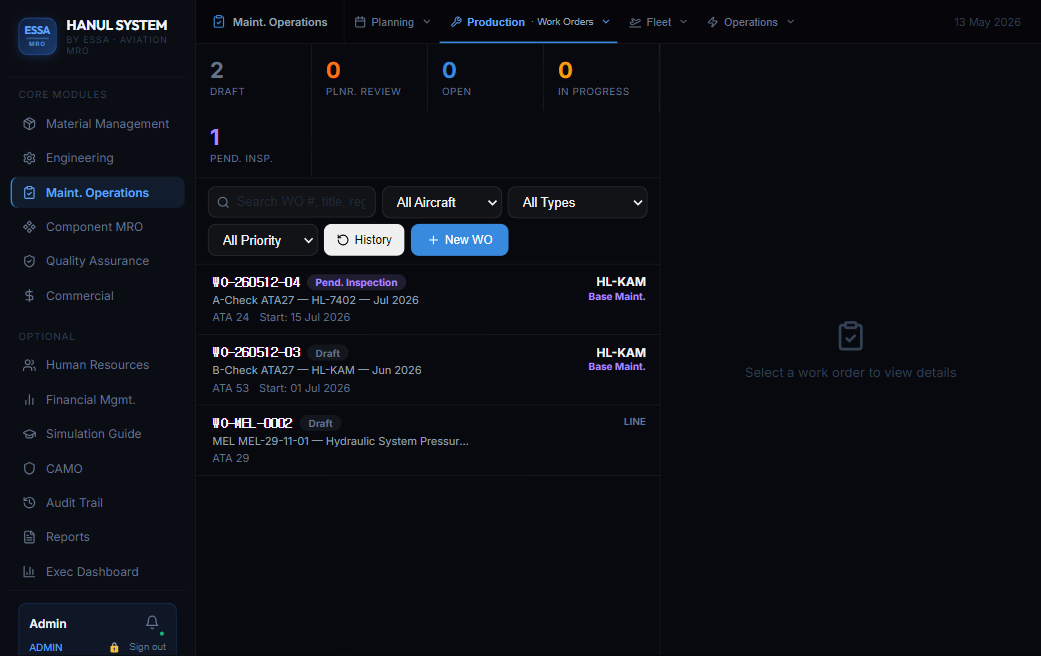Click Draft badge on WO-MEL-0002
The image size is (1041, 656).
[320, 424]
